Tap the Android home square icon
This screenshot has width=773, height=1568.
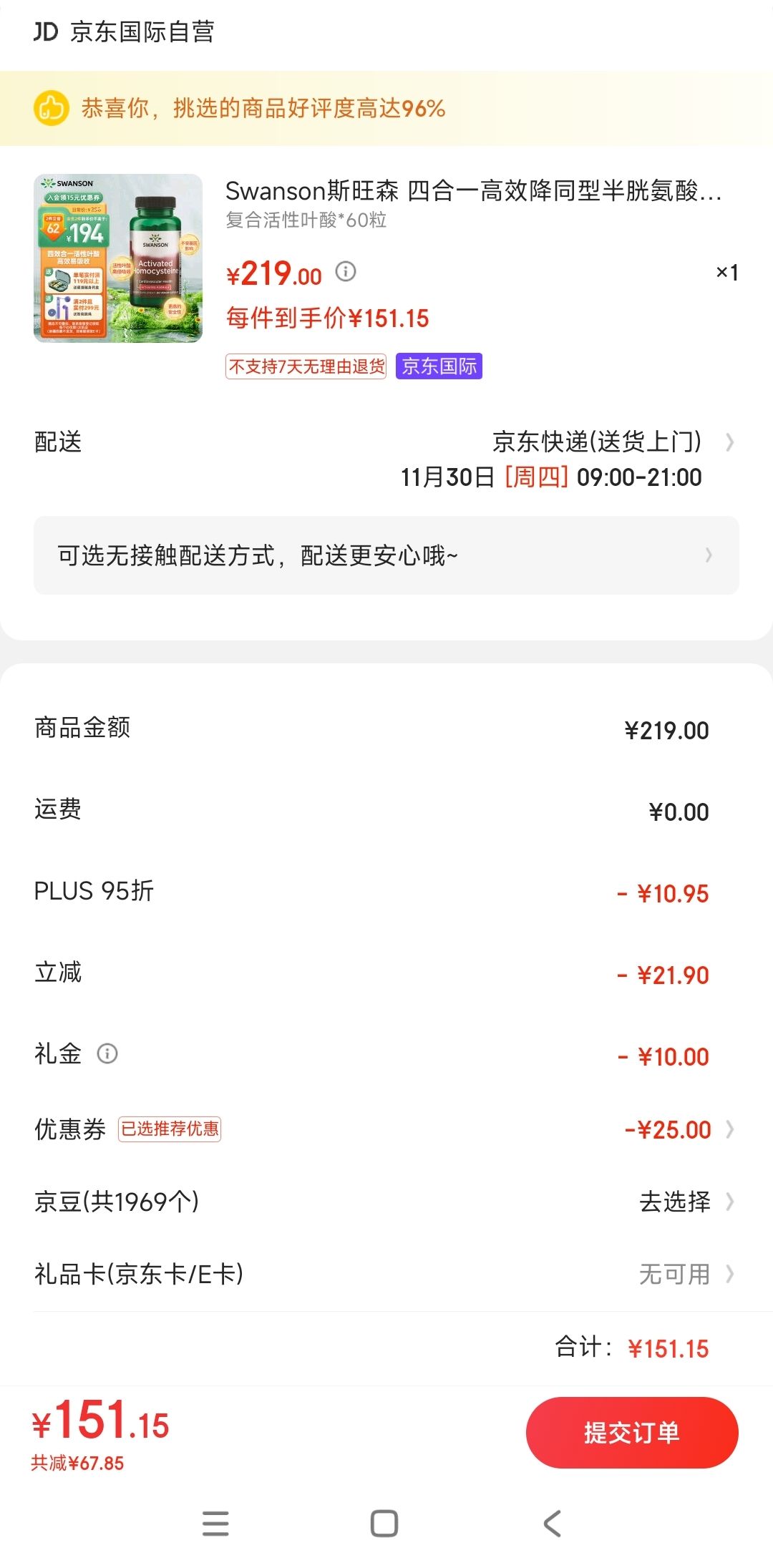[384, 1524]
